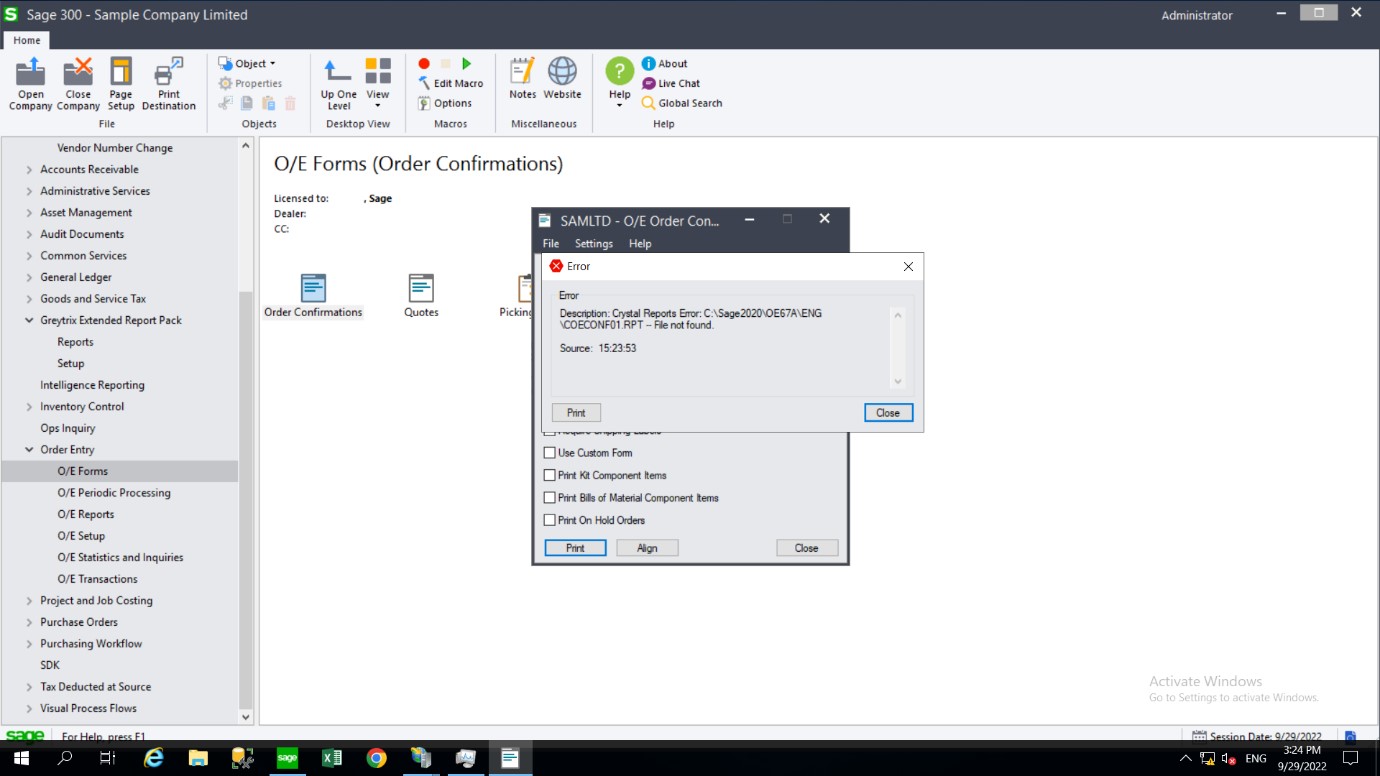Open macro Options
1380x776 pixels.
click(445, 103)
